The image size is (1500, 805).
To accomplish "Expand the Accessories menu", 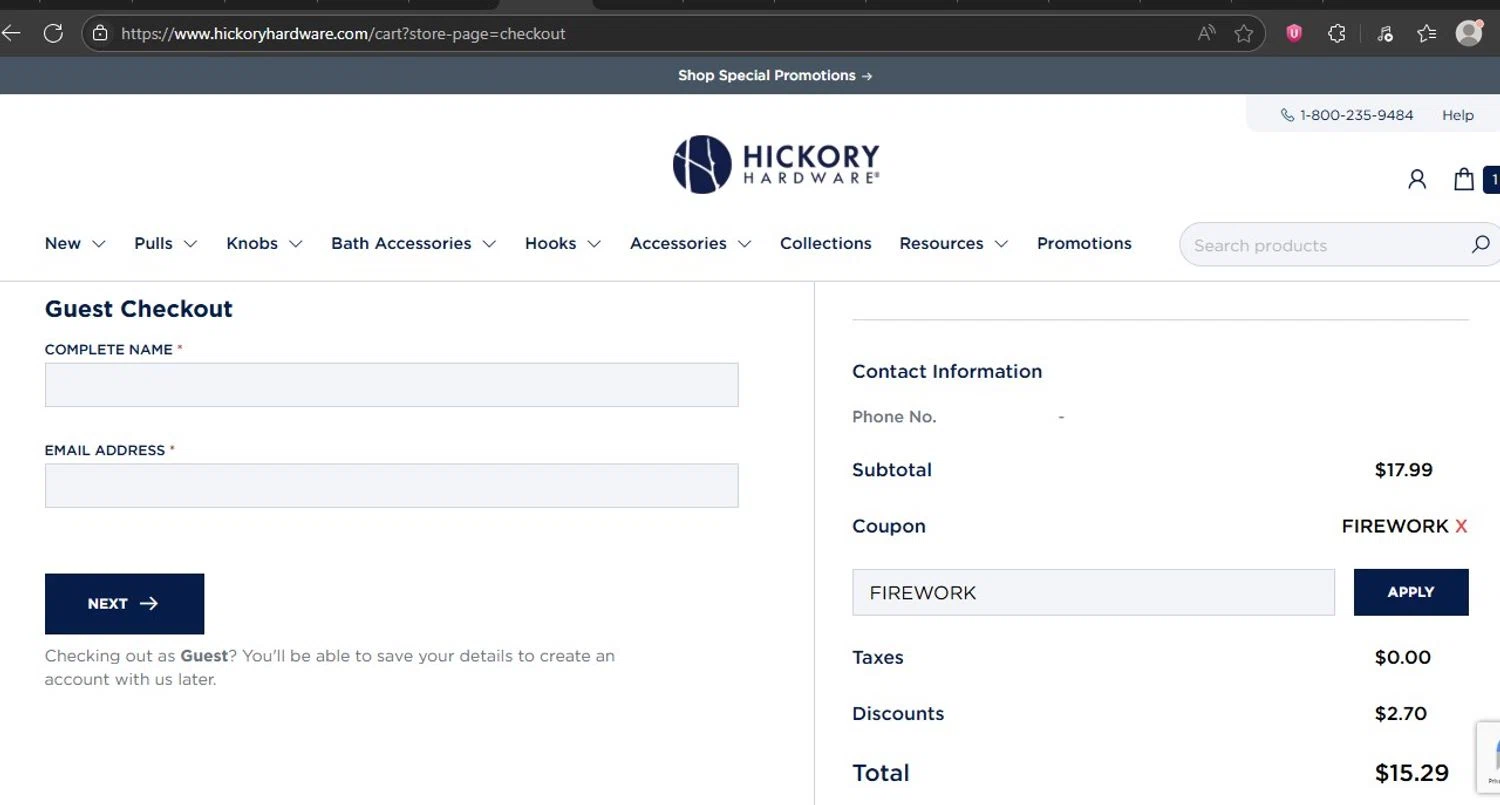I will pyautogui.click(x=691, y=243).
